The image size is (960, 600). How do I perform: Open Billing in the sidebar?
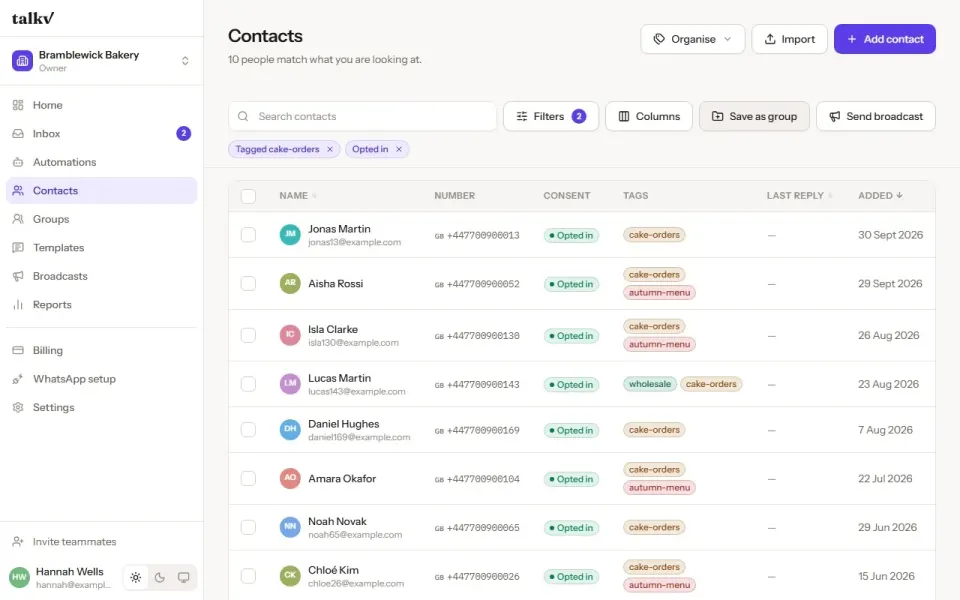[102, 350]
